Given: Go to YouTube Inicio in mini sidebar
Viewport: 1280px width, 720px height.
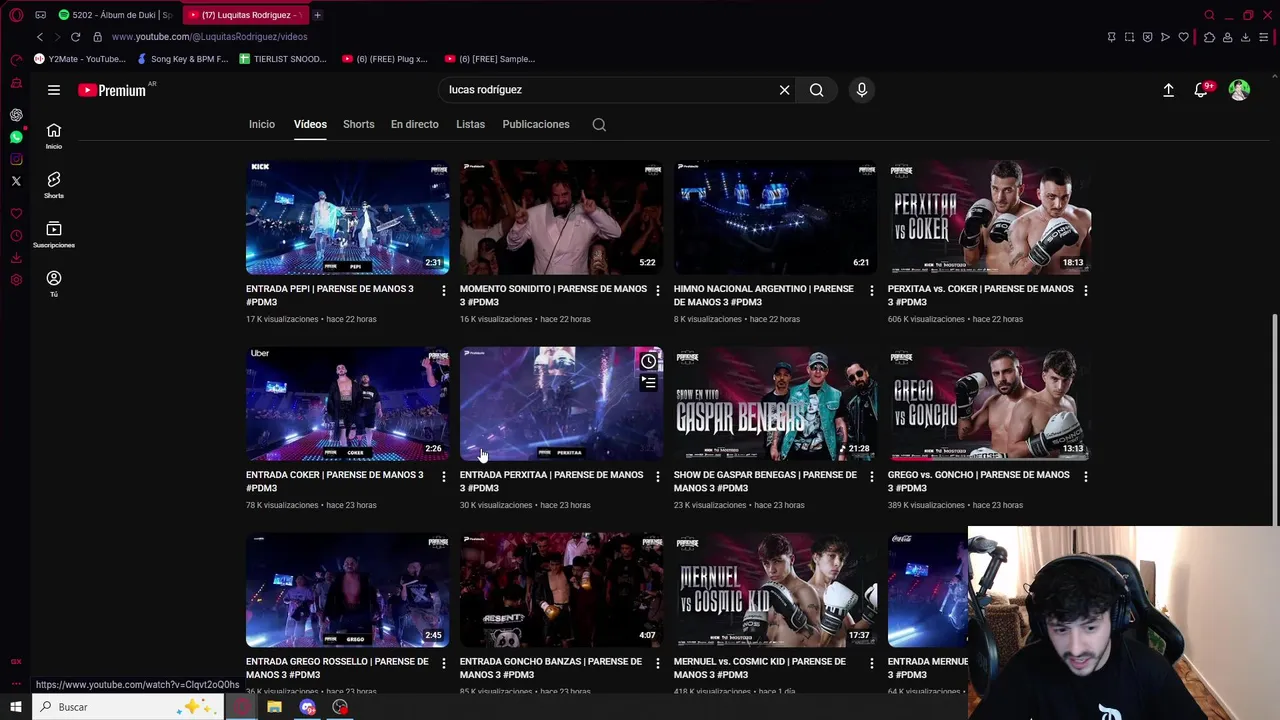Looking at the screenshot, I should pos(54,136).
